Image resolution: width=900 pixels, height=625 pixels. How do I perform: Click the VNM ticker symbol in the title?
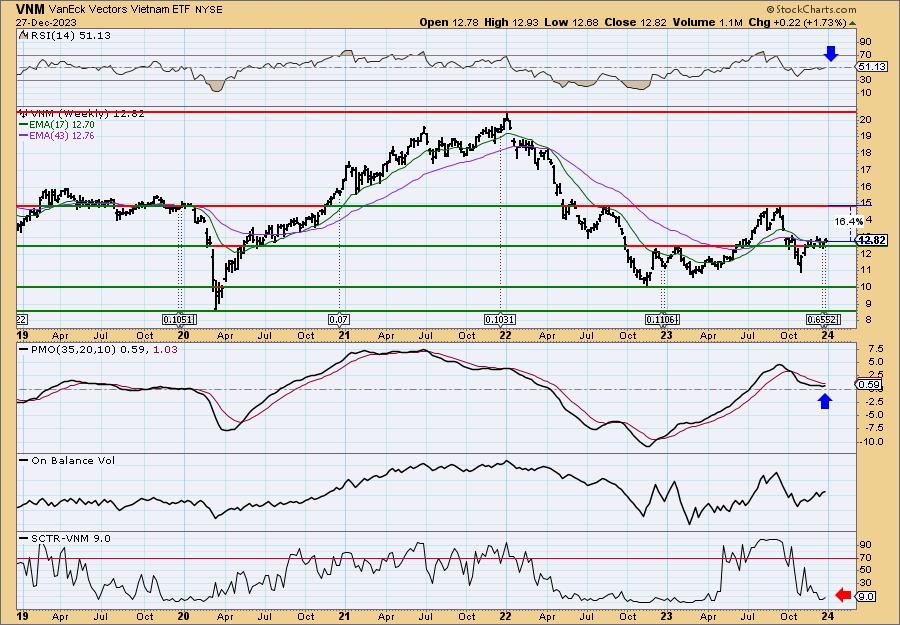click(30, 9)
